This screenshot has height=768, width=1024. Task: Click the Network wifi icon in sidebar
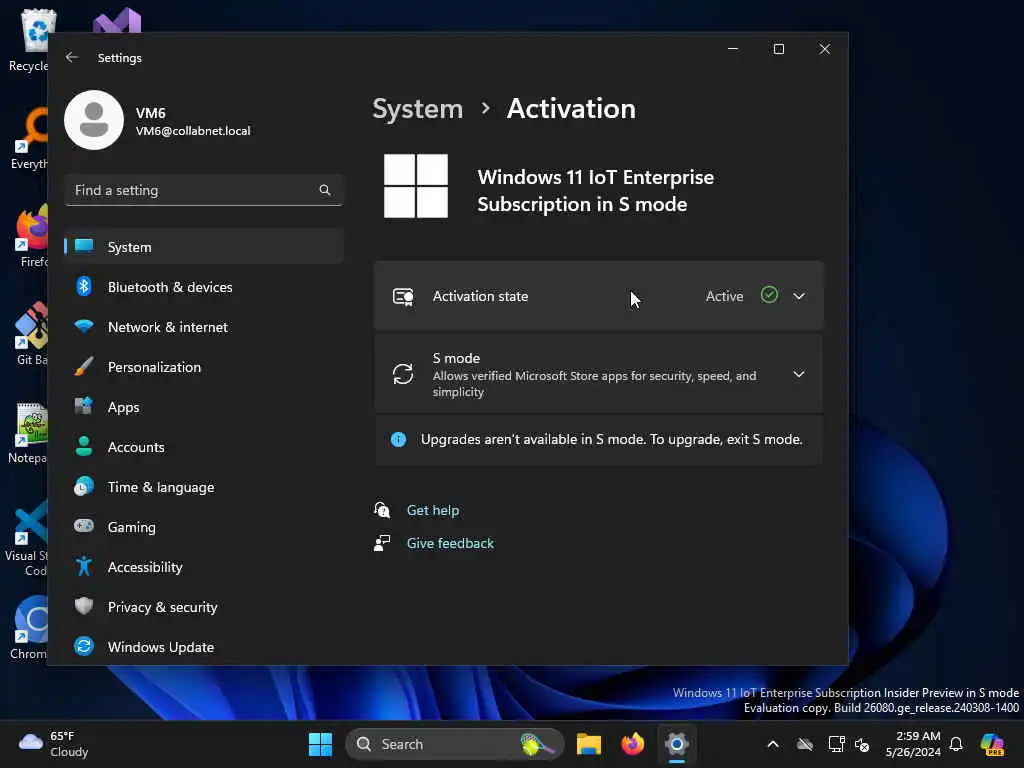(84, 326)
